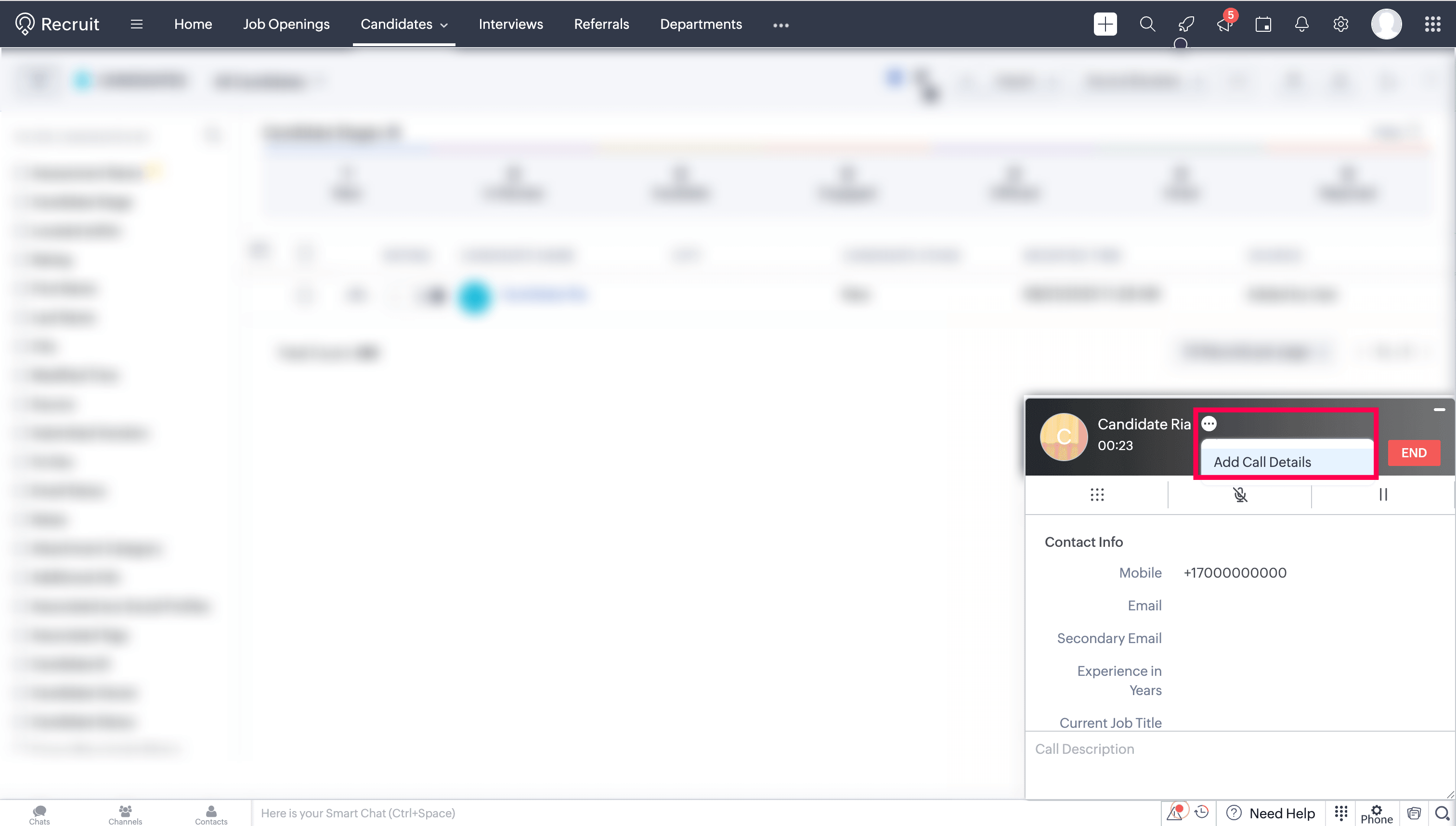
Task: Click the Need Help link
Action: tap(1282, 813)
